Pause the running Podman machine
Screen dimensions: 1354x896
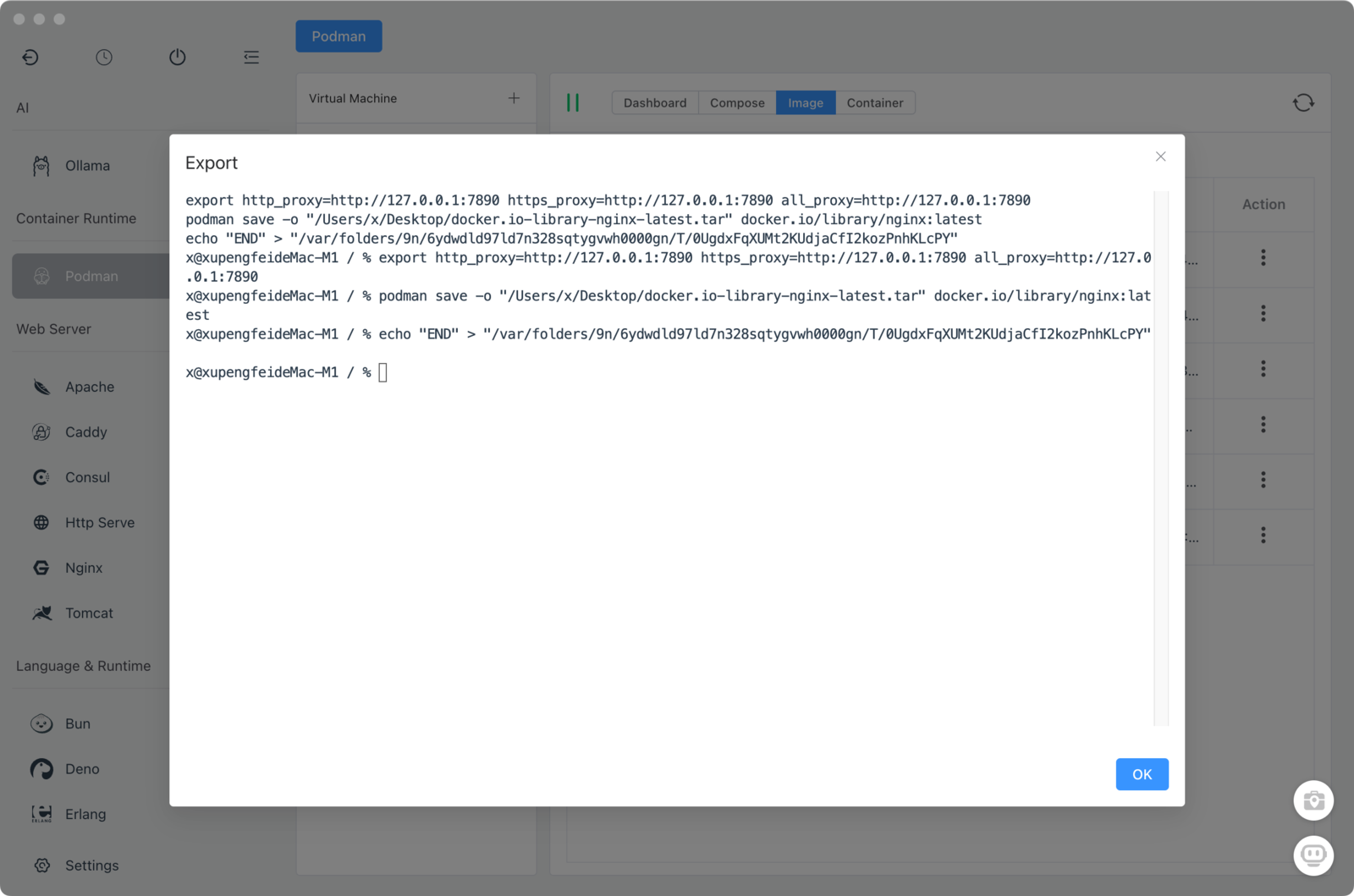point(573,103)
